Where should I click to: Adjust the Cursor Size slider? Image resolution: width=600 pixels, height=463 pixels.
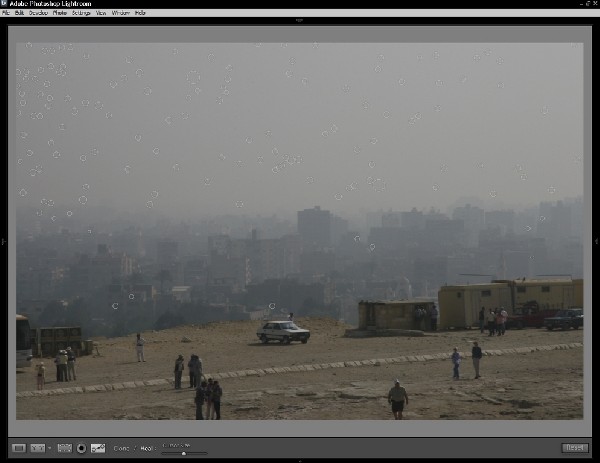[x=183, y=453]
